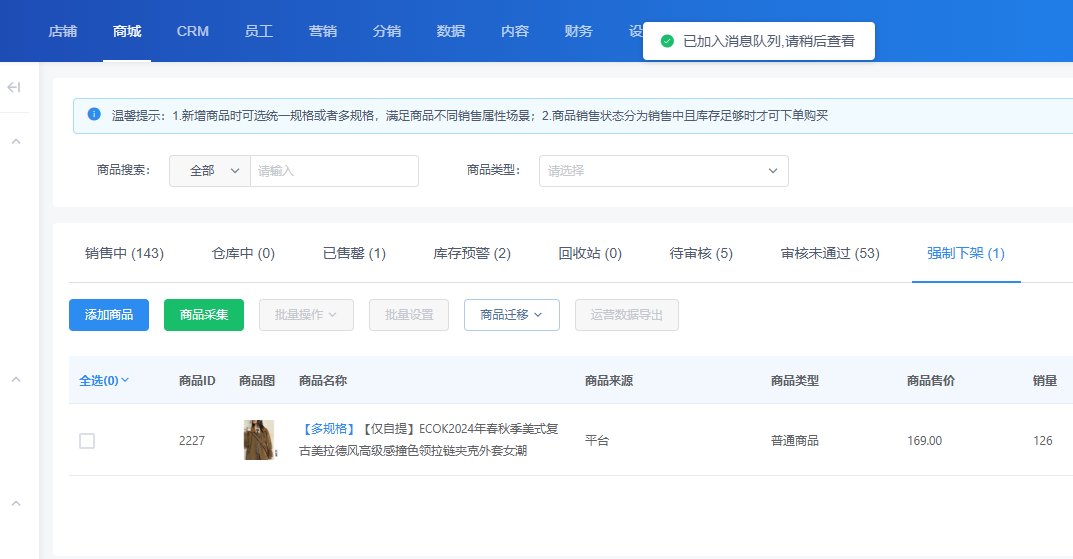Tick checkbox for product 2227

pyautogui.click(x=87, y=441)
